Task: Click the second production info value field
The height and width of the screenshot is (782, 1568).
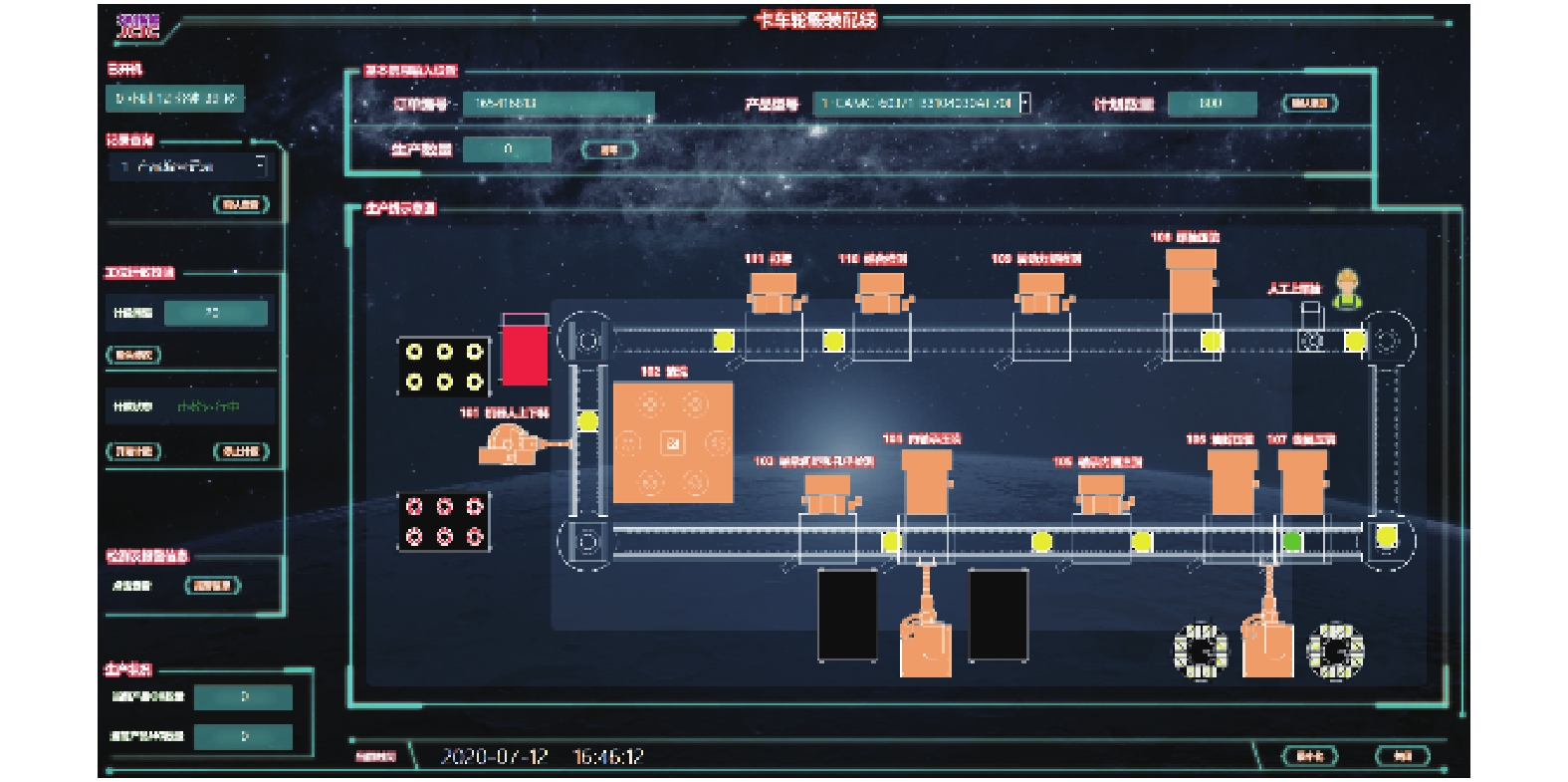Action: (x=243, y=737)
